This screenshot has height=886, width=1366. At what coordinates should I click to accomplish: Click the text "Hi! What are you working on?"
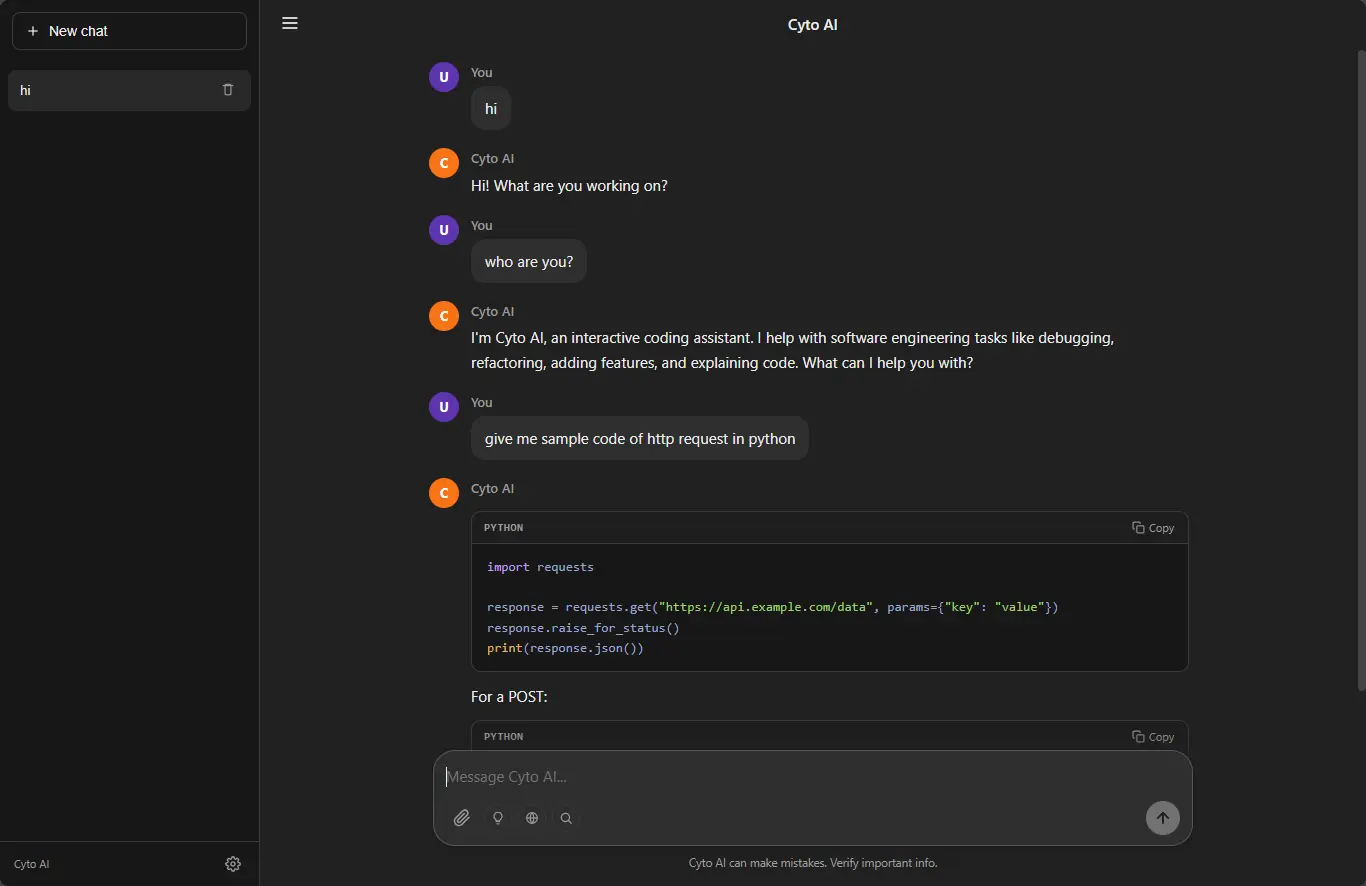pyautogui.click(x=569, y=186)
